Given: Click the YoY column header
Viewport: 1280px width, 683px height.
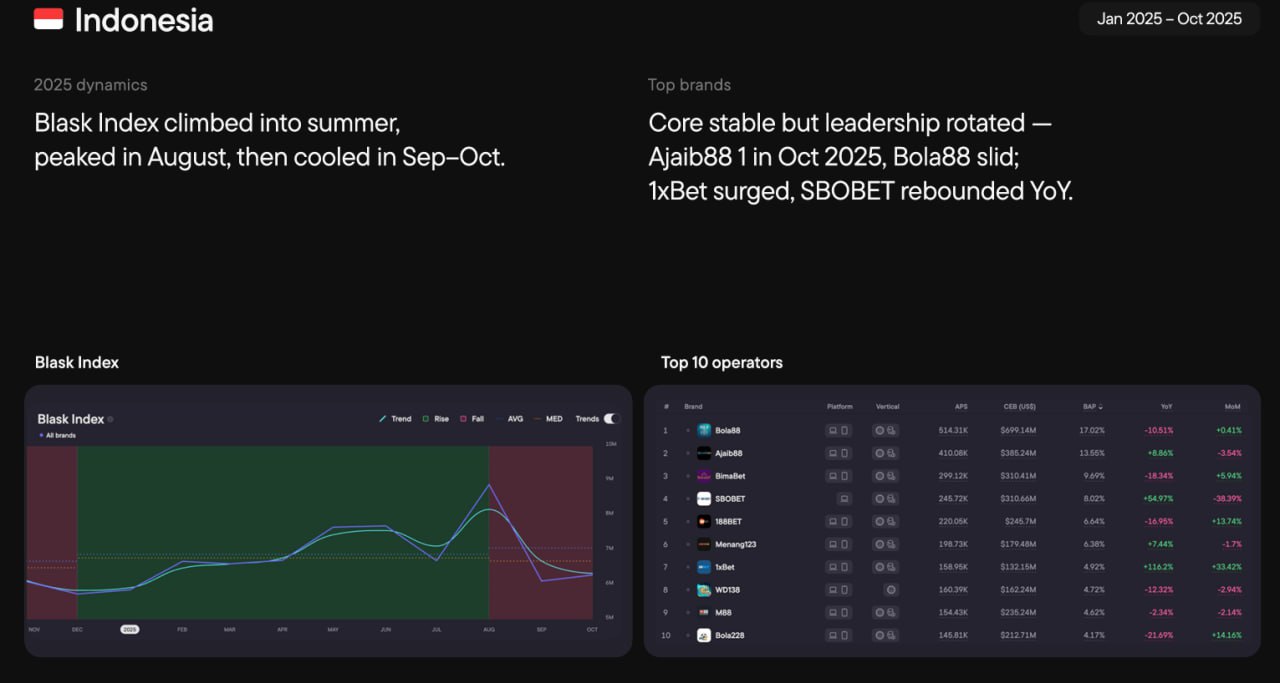Looking at the screenshot, I should point(1166,407).
